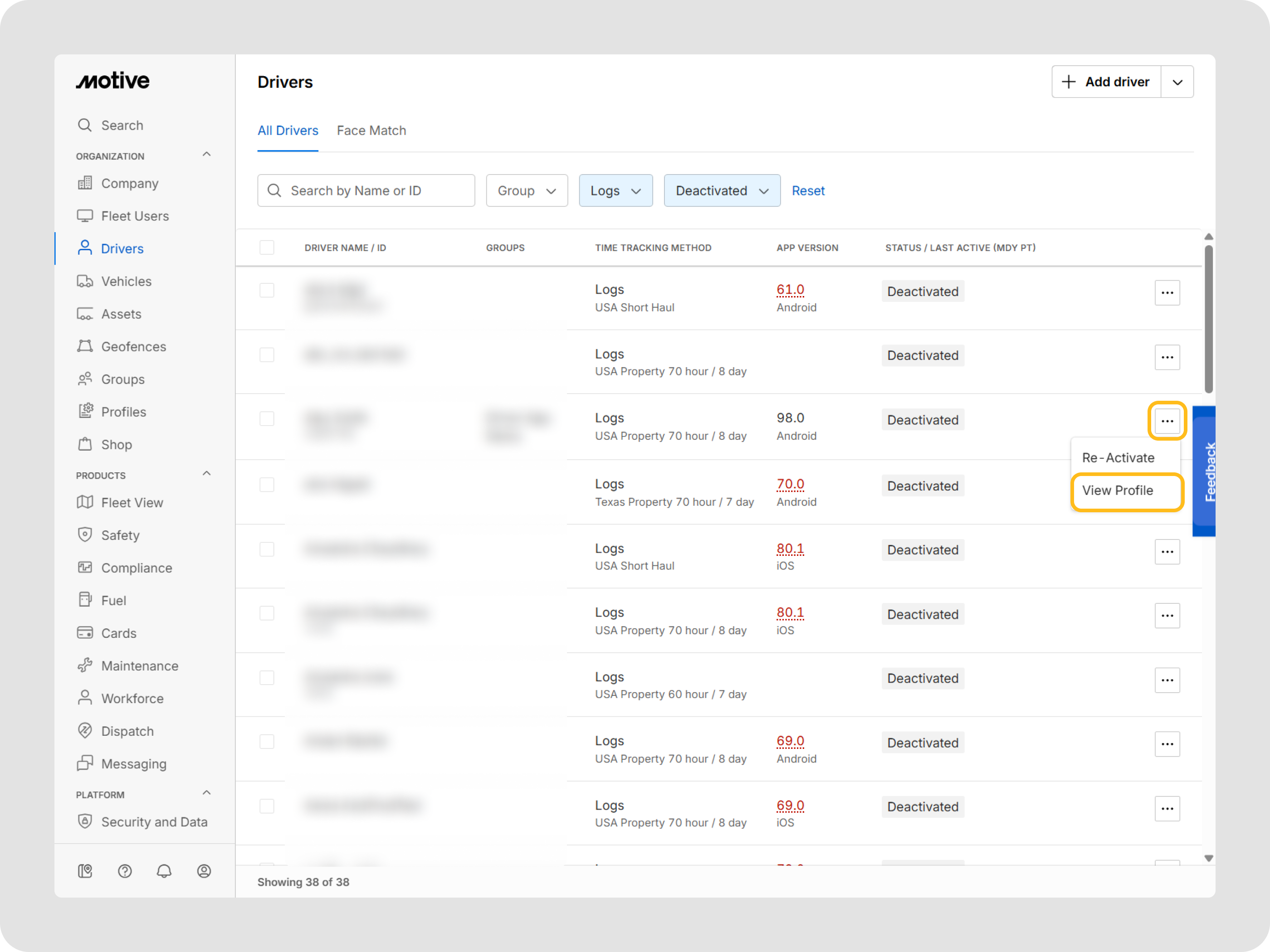Switch to the Face Match tab
The height and width of the screenshot is (952, 1270).
tap(371, 131)
